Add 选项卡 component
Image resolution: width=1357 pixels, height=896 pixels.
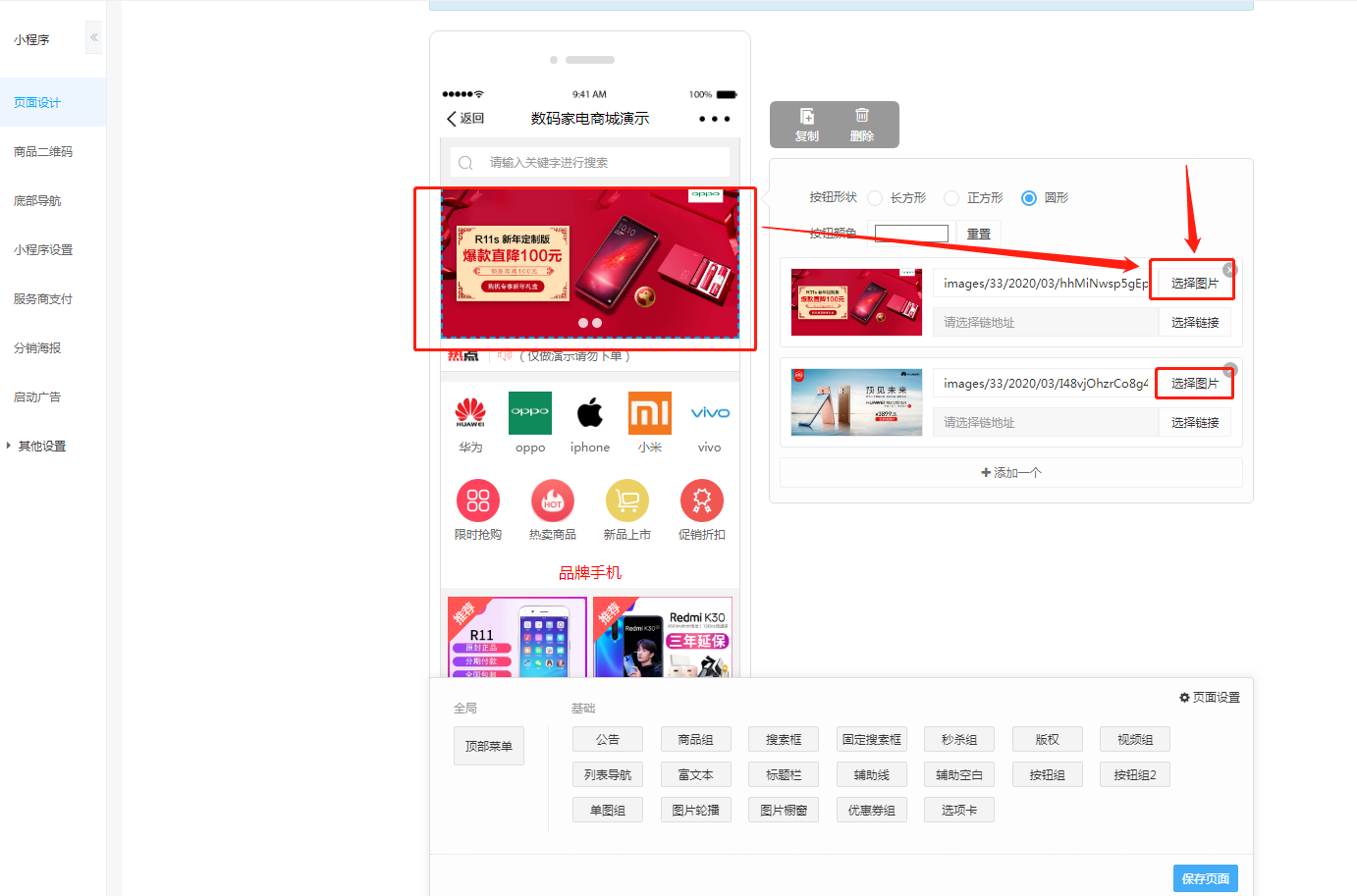(959, 811)
